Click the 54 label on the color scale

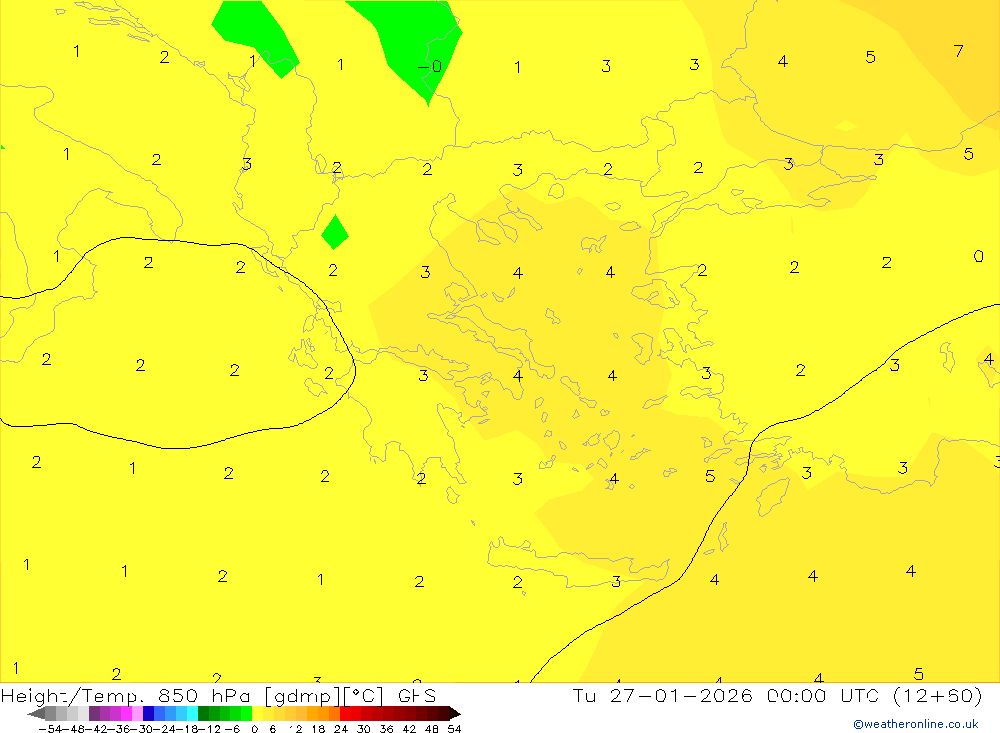[454, 729]
